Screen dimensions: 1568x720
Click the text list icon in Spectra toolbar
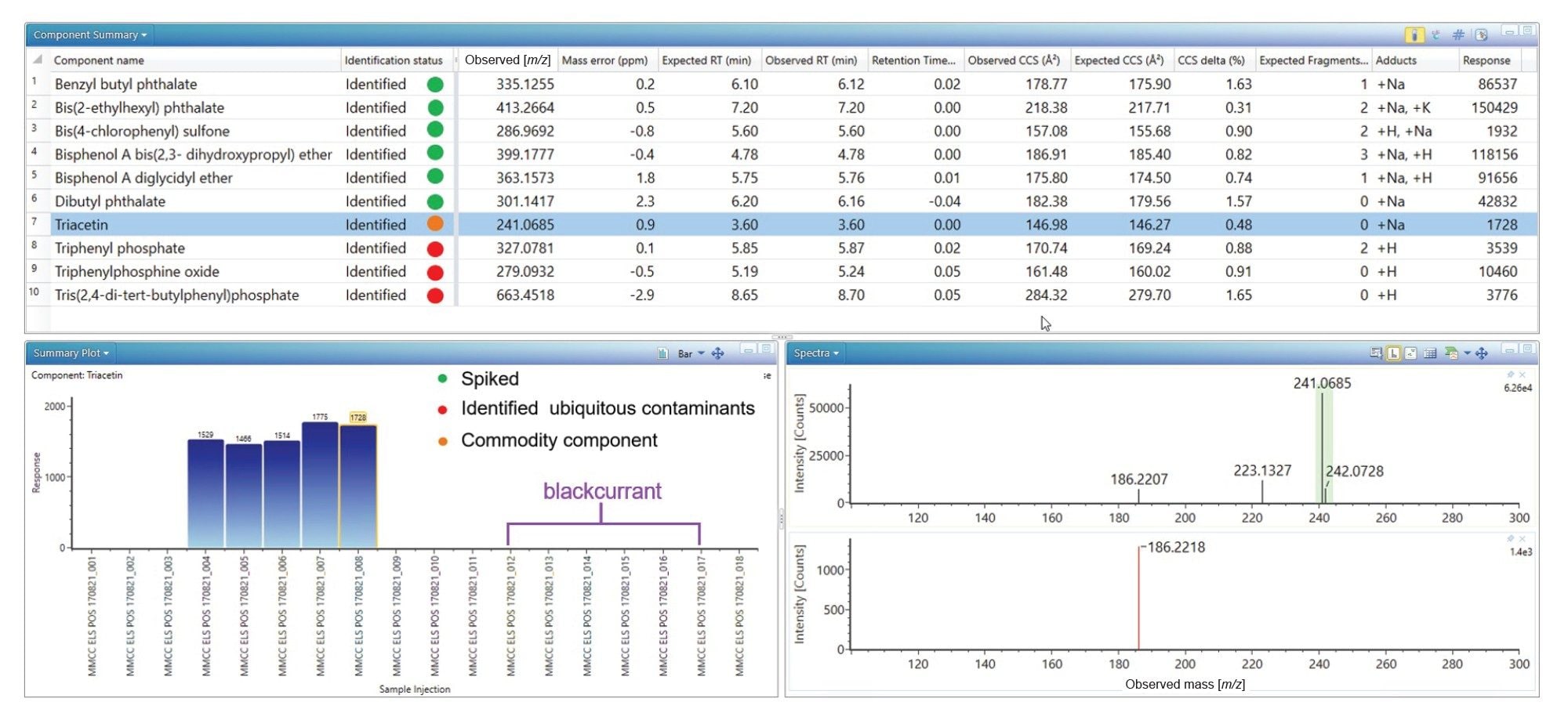[x=1376, y=353]
